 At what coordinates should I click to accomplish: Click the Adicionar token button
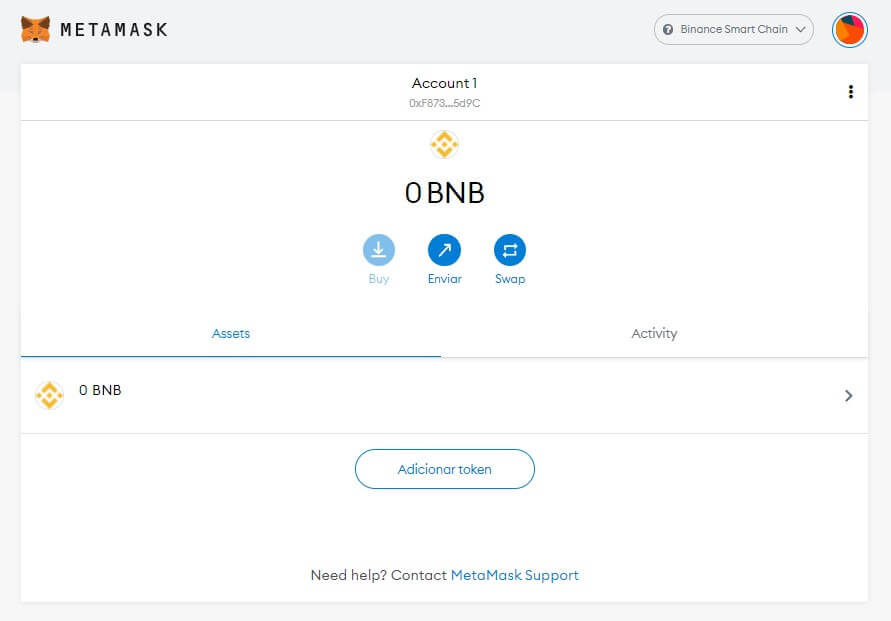[444, 469]
